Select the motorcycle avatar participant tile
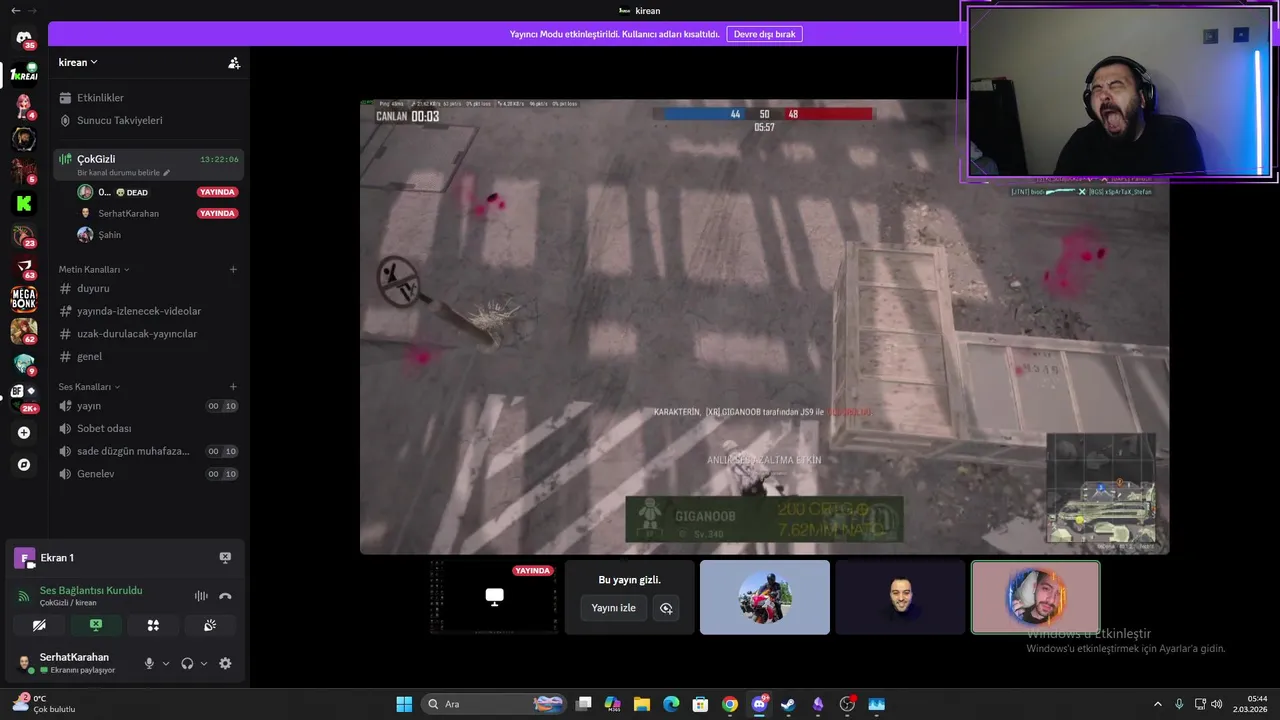This screenshot has height=720, width=1280. 765,597
